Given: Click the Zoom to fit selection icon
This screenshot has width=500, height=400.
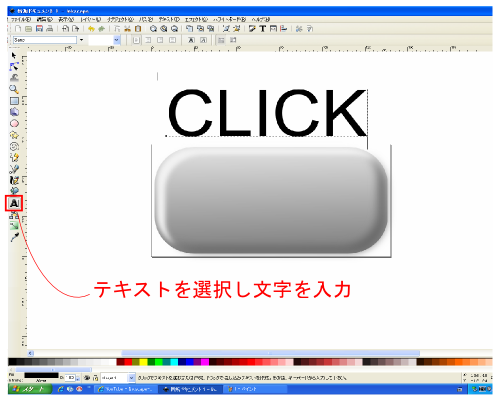Looking at the screenshot, I should coord(153,29).
